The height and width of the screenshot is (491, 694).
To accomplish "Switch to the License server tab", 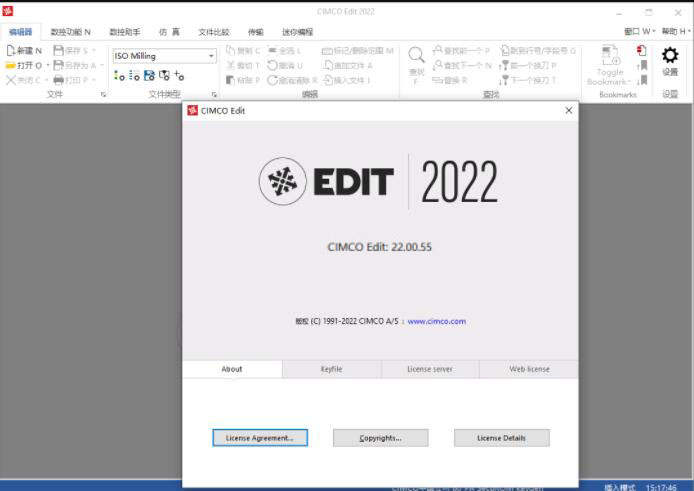I will coord(430,369).
